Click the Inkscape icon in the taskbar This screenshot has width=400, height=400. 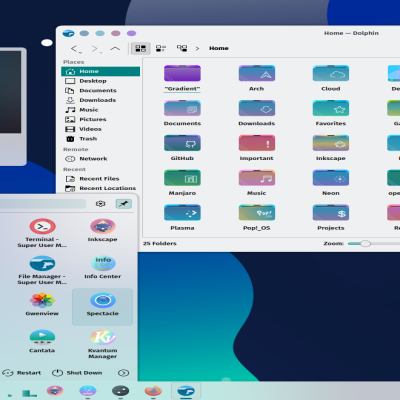pos(55,390)
